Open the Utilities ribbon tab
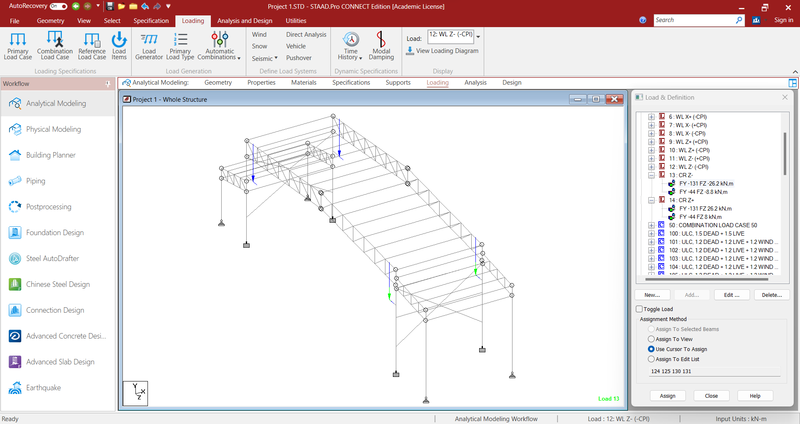The width and height of the screenshot is (800, 424). 296,21
